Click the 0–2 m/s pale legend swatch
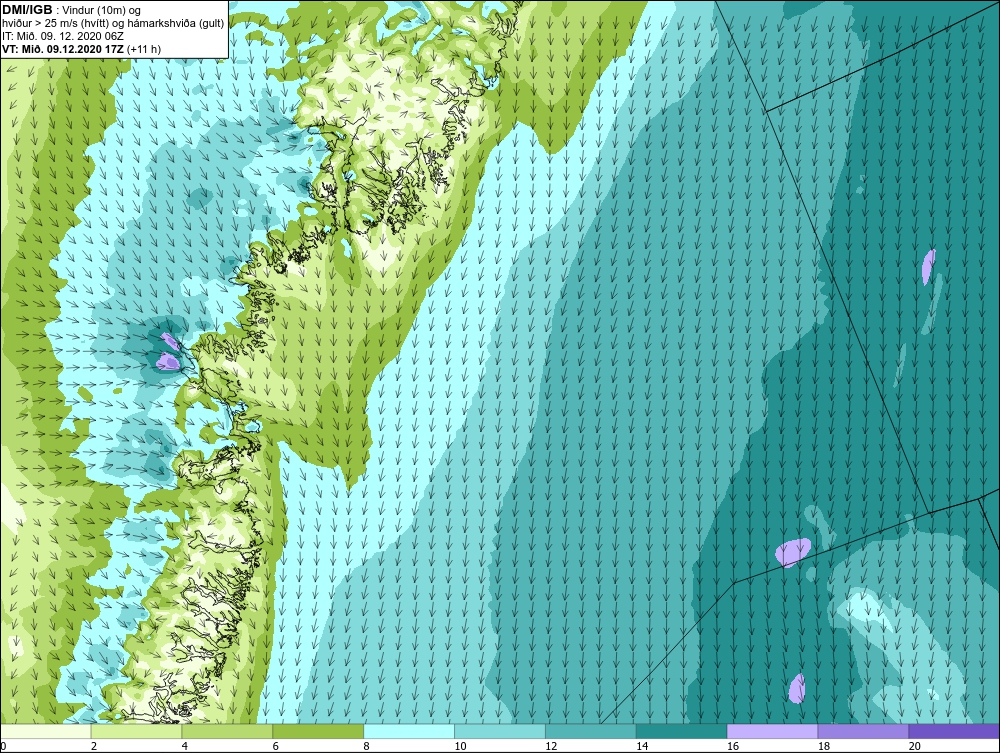The image size is (1000, 753). point(46,731)
